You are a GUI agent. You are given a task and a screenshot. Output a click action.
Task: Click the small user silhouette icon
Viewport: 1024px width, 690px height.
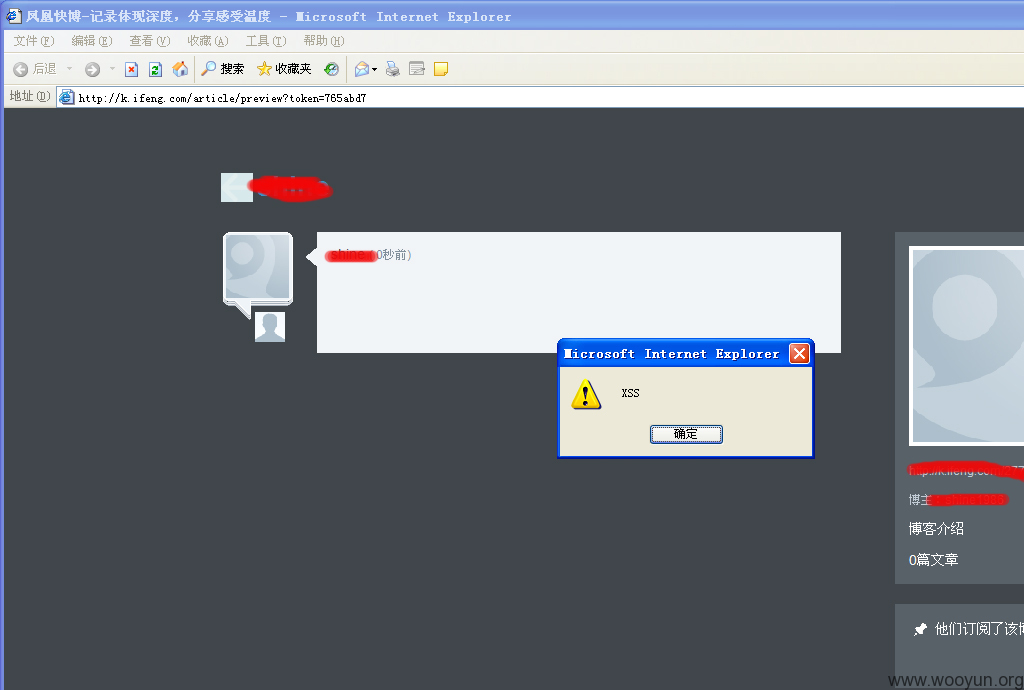point(270,326)
